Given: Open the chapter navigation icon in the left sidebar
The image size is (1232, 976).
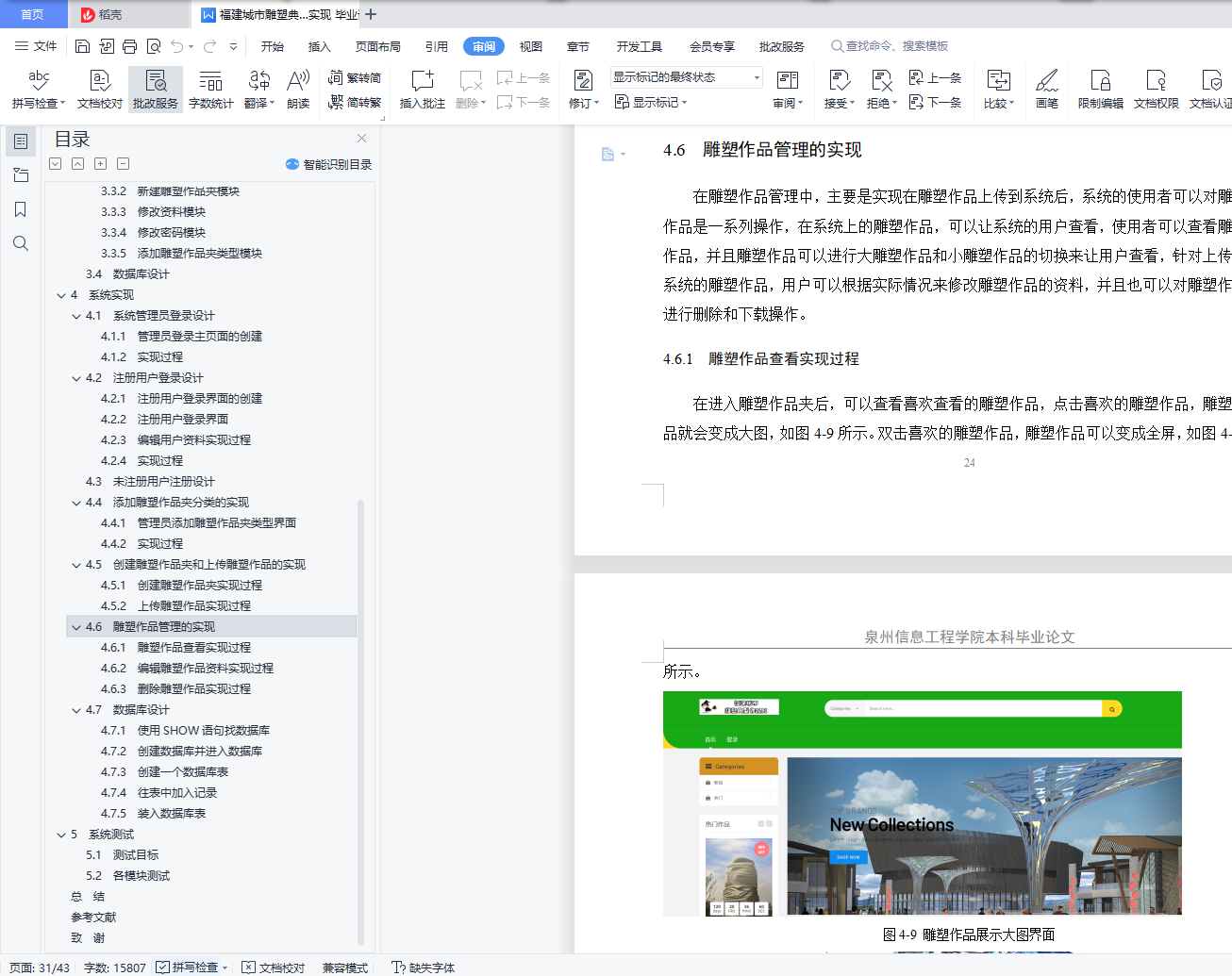Looking at the screenshot, I should [21, 175].
